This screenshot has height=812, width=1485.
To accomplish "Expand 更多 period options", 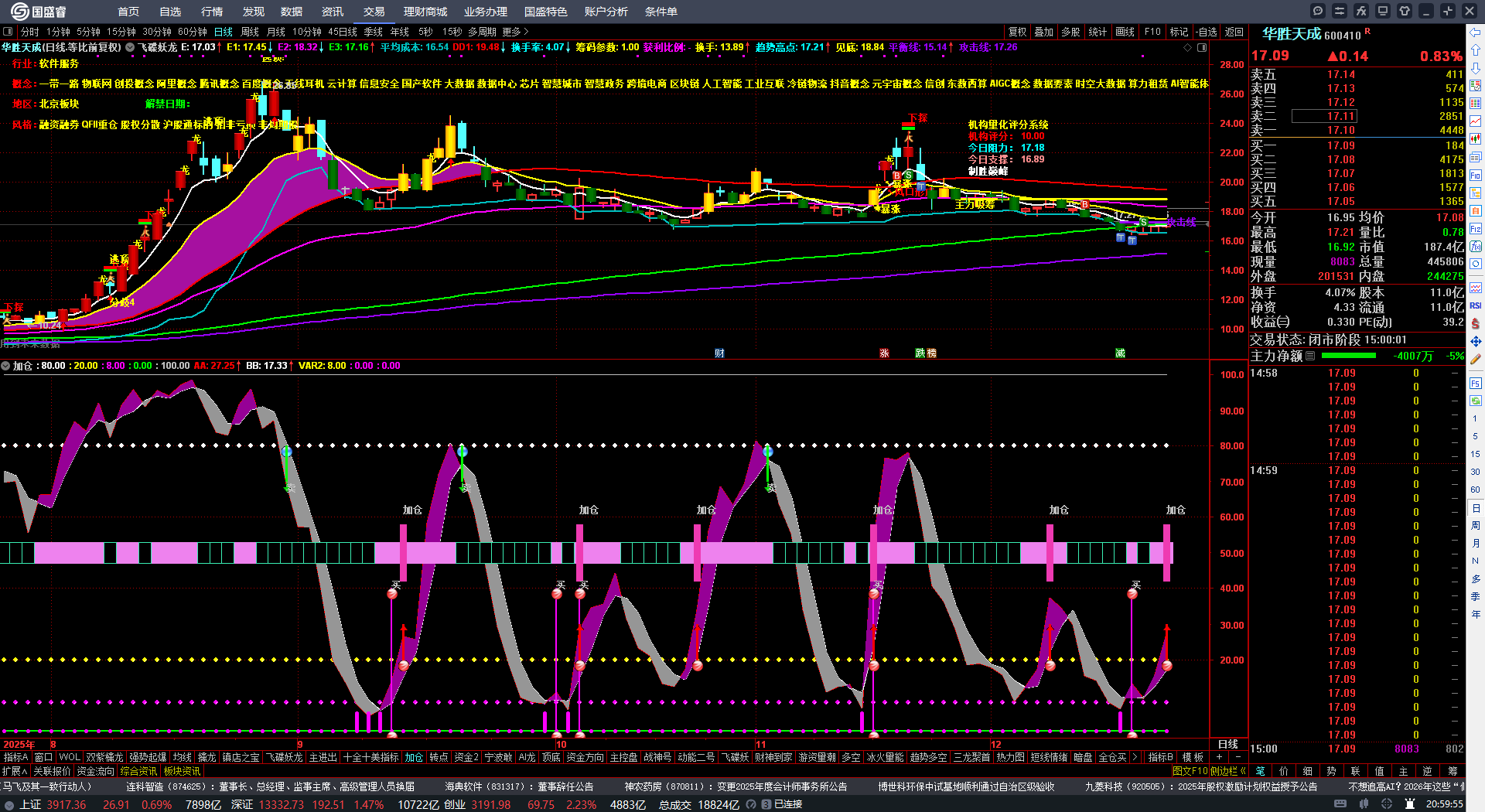I will [x=515, y=32].
